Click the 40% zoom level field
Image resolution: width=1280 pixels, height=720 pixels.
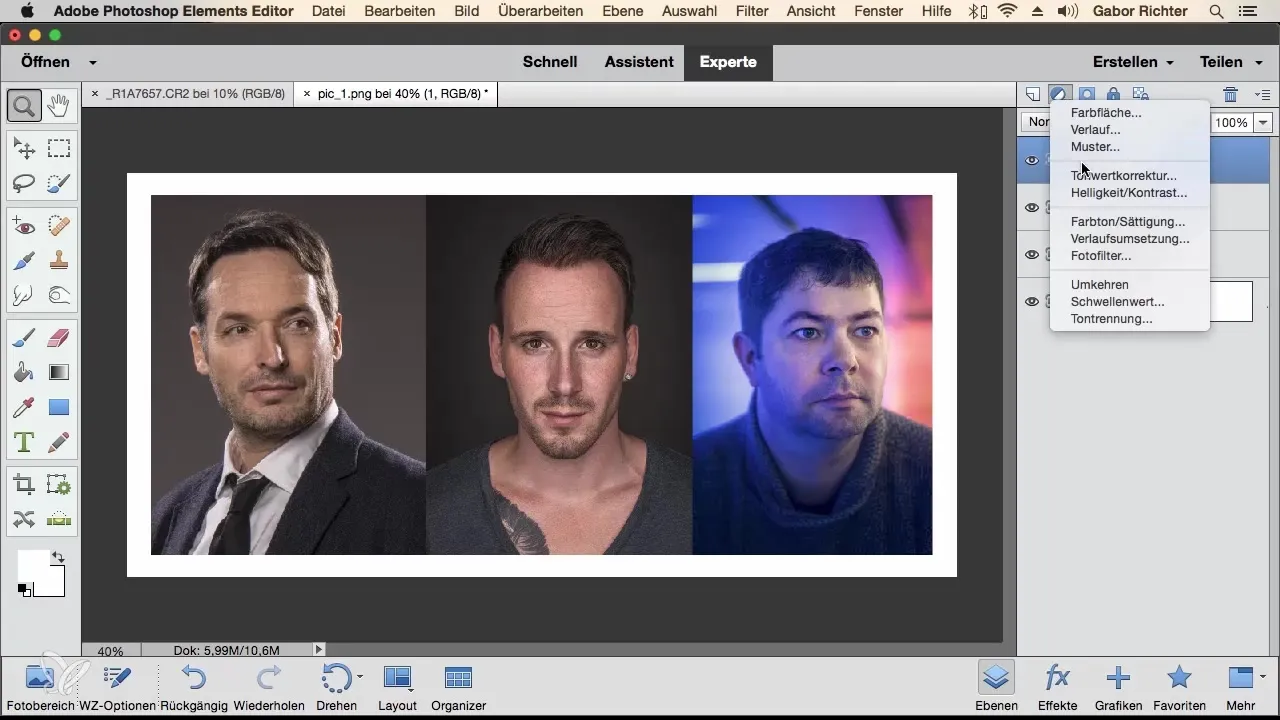pyautogui.click(x=111, y=650)
